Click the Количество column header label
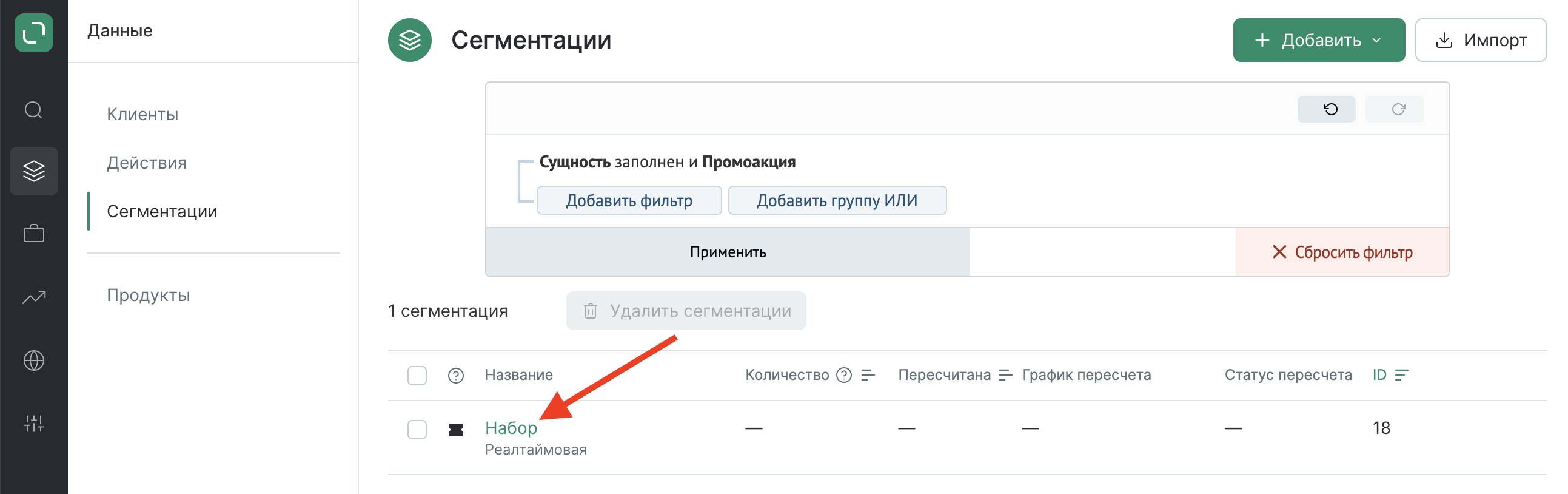 (x=786, y=374)
